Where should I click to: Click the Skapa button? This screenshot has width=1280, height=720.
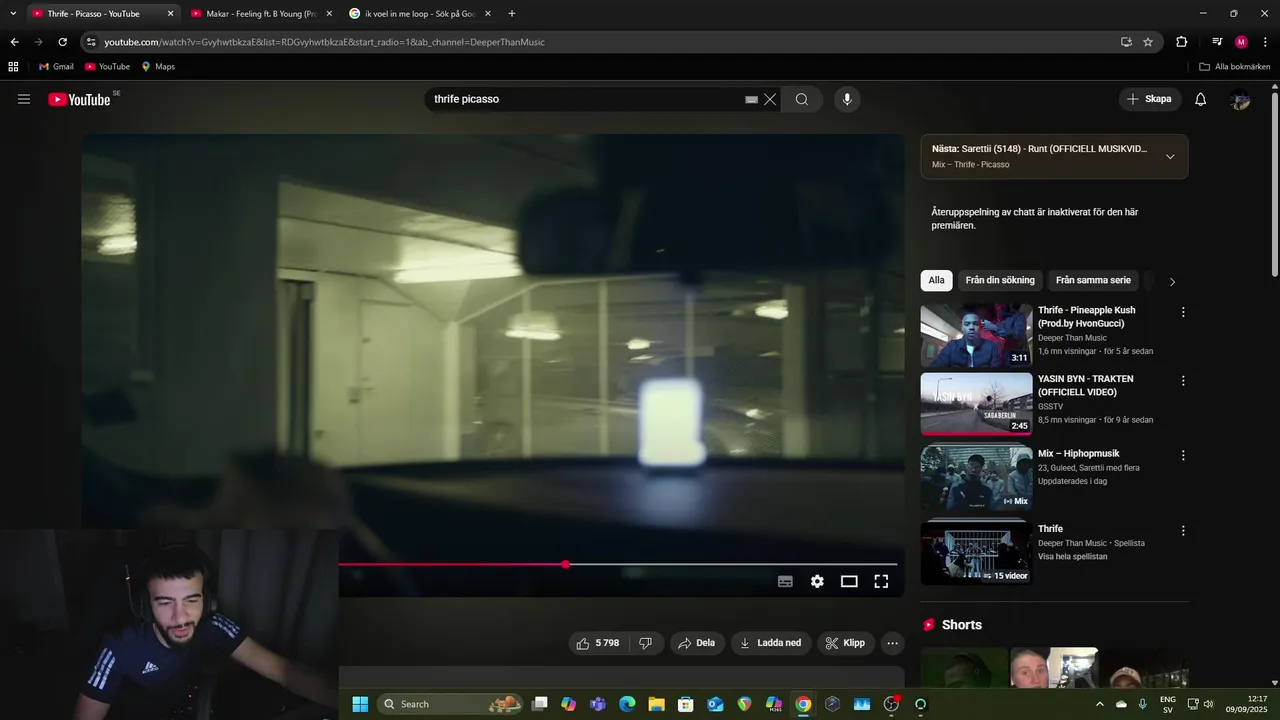(1149, 99)
